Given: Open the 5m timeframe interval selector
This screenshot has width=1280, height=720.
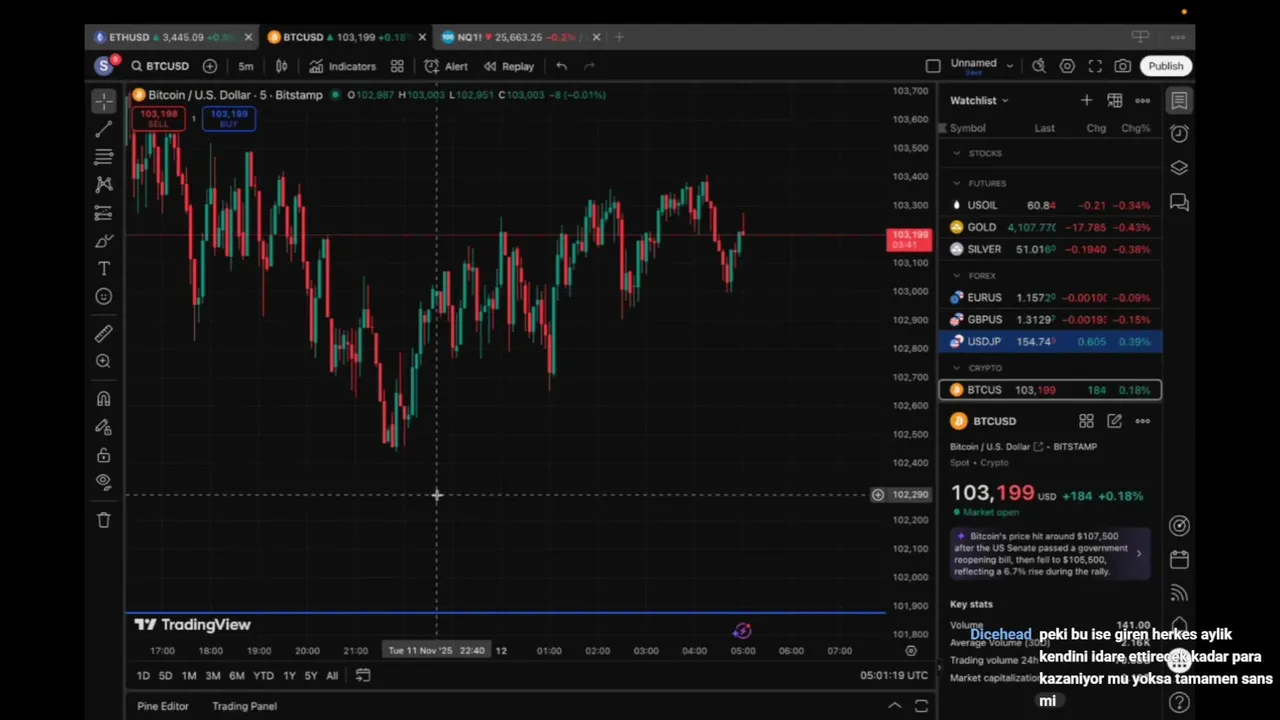Looking at the screenshot, I should 246,66.
